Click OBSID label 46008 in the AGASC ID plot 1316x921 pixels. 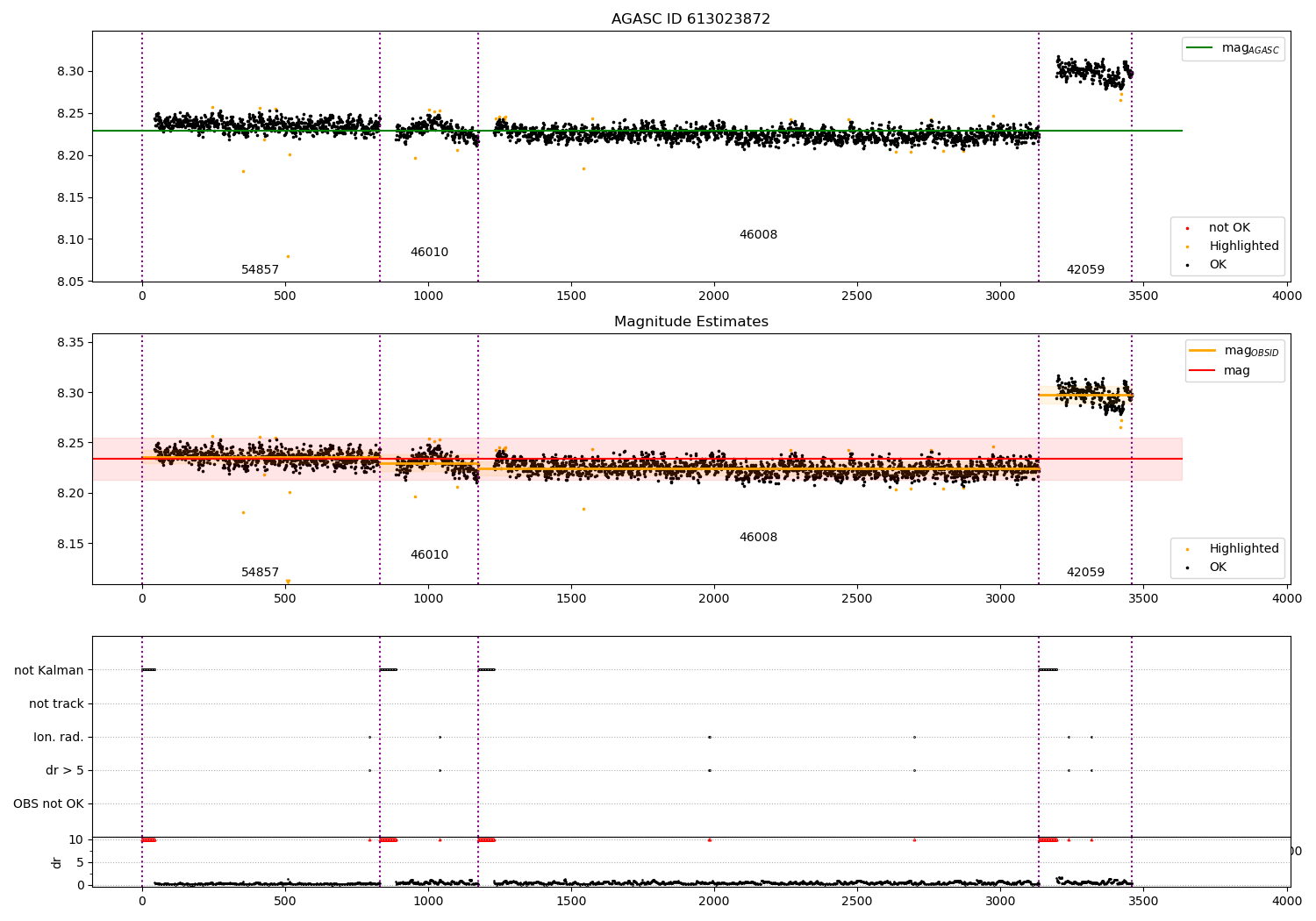click(758, 235)
